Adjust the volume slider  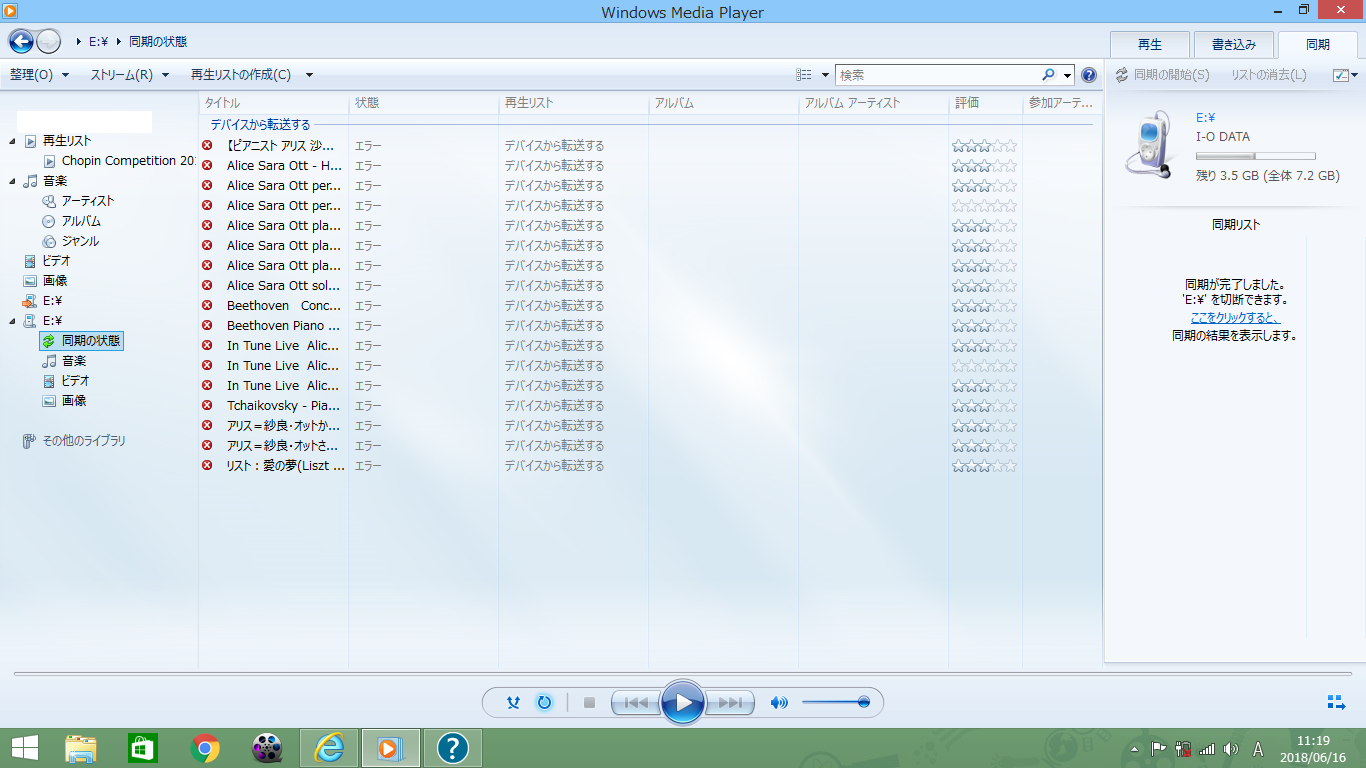(x=835, y=703)
